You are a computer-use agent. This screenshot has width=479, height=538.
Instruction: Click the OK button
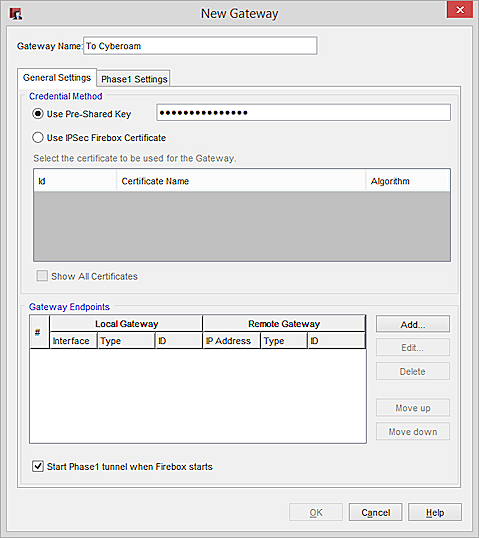316,513
